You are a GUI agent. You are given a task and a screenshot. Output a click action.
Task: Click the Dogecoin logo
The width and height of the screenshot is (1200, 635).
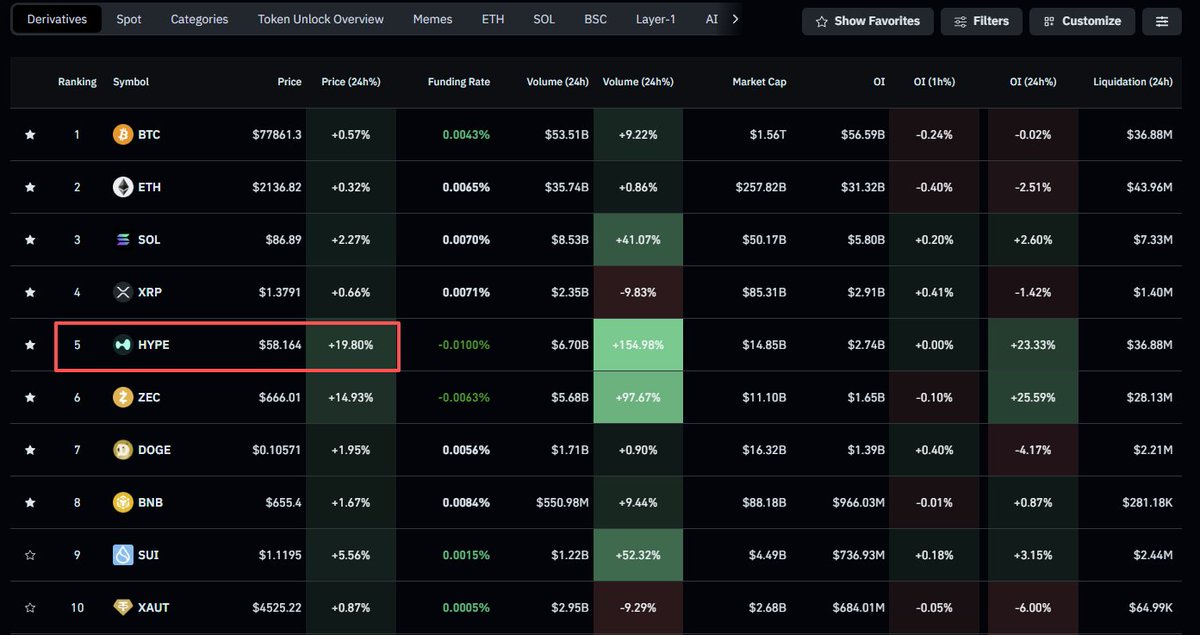pos(122,450)
